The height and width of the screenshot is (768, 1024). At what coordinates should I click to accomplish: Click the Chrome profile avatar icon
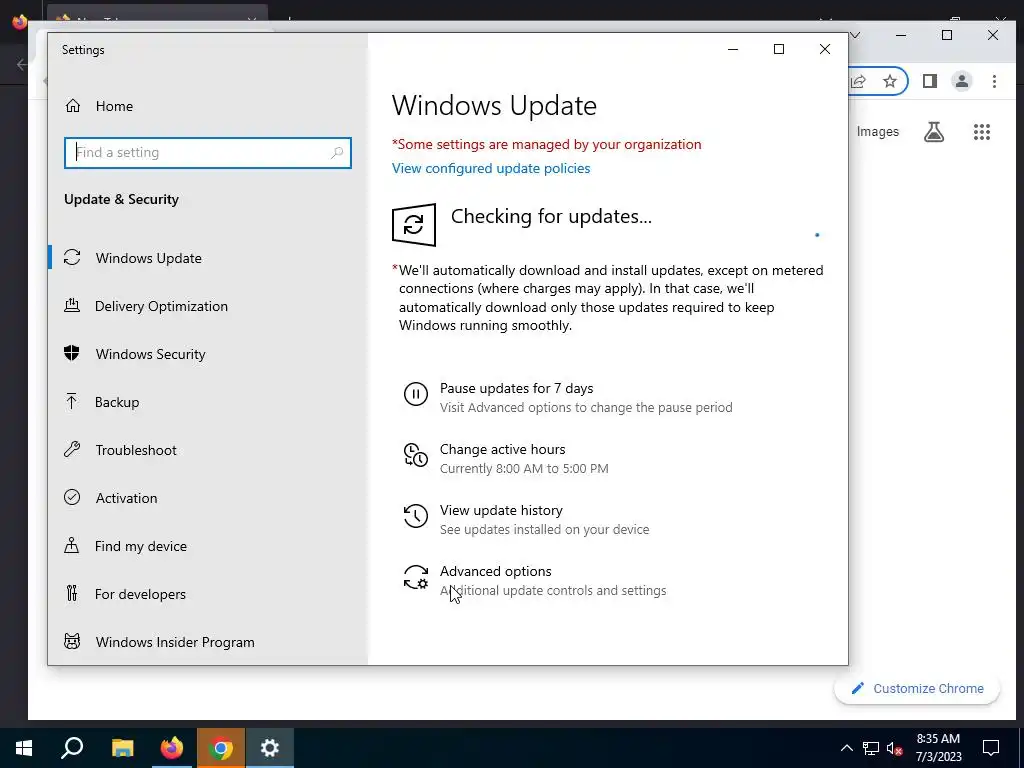962,81
